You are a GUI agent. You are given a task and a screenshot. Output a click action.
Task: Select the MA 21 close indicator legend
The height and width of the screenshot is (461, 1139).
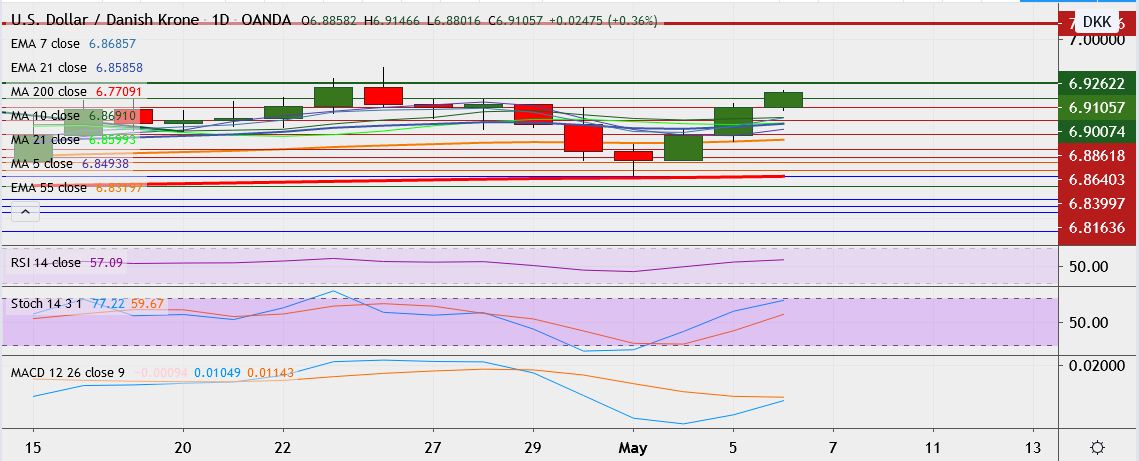[x=47, y=139]
